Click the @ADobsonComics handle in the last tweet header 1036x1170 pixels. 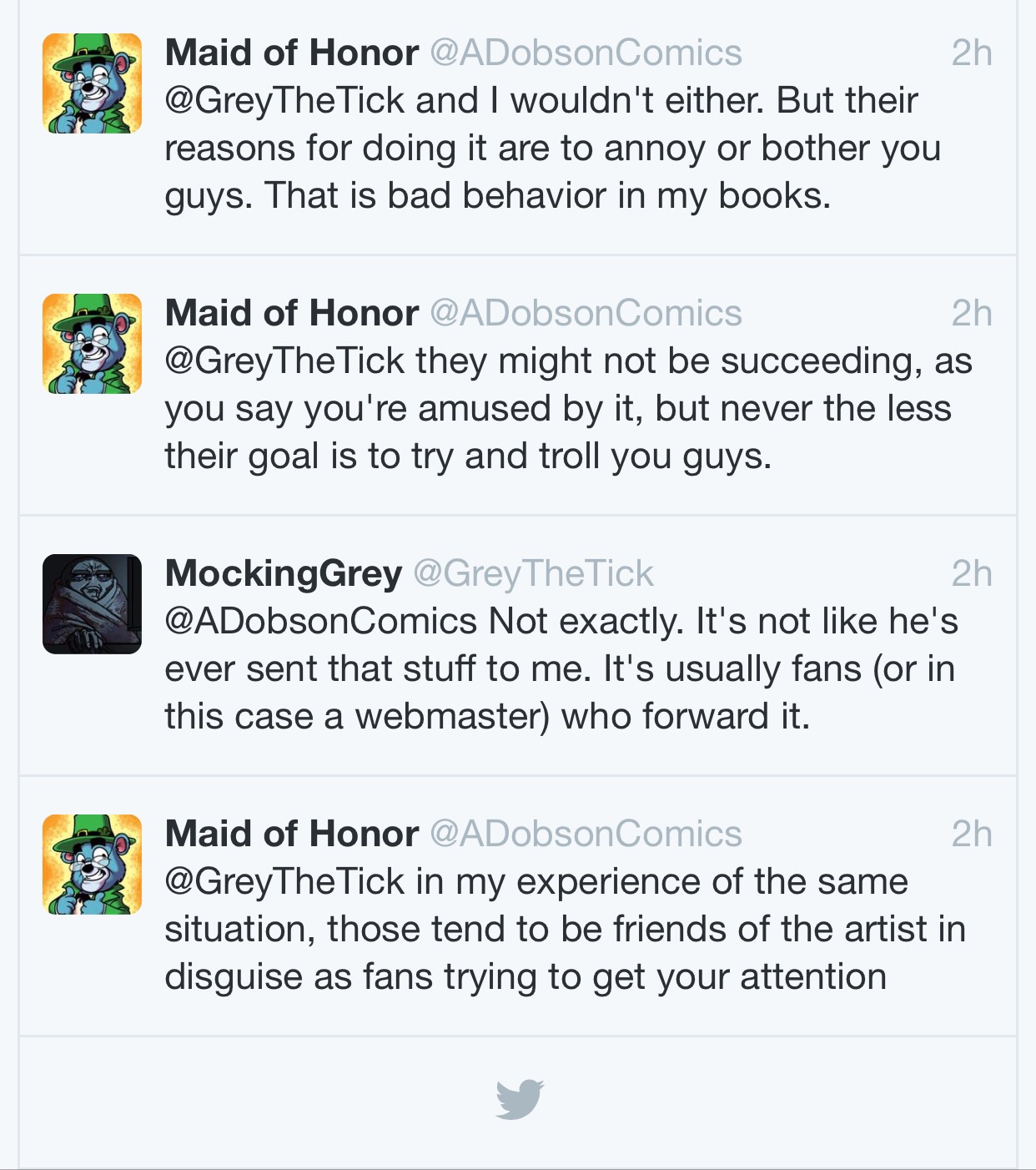(586, 835)
